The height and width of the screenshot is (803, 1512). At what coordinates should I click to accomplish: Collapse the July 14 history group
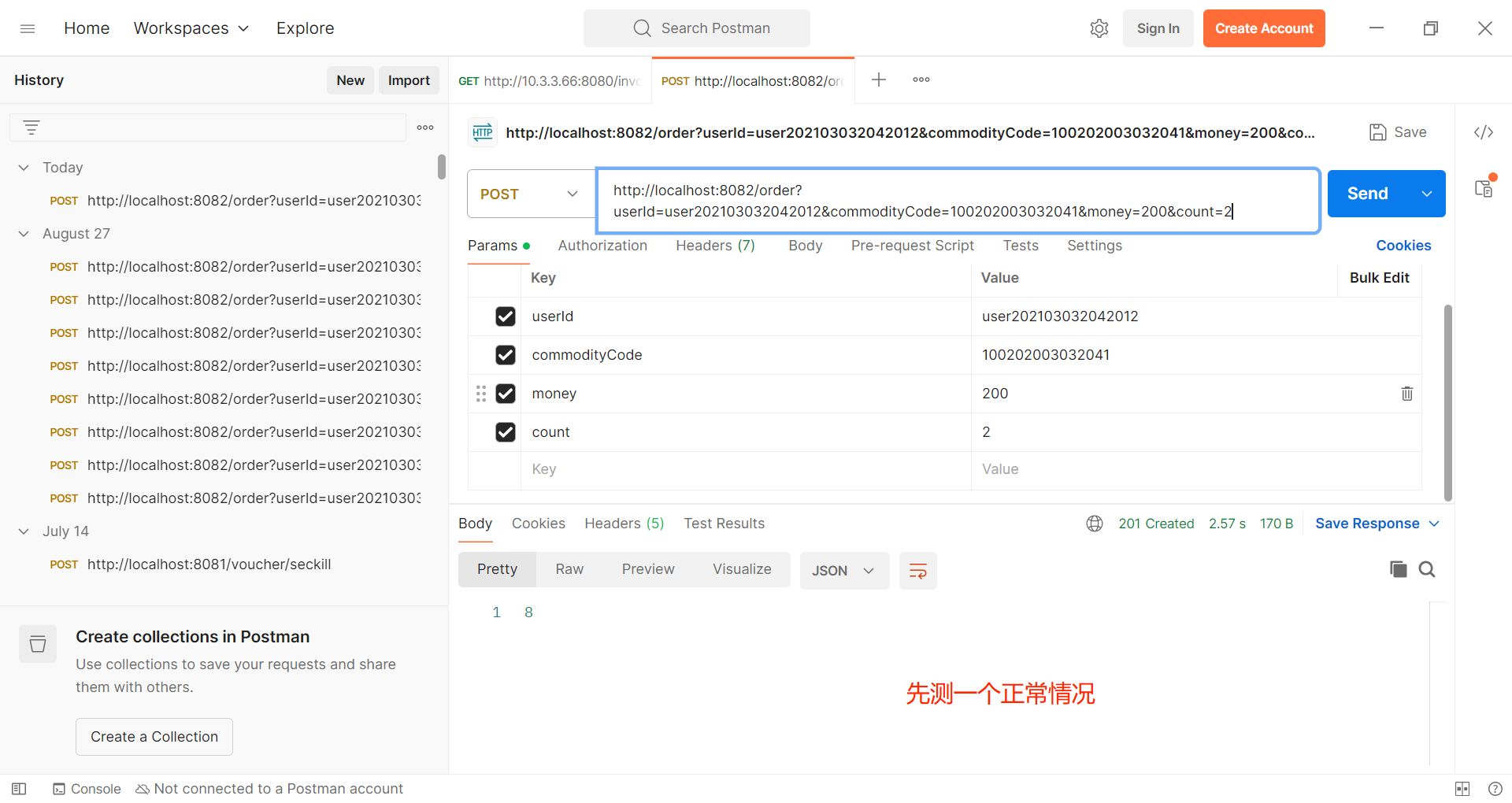pos(24,531)
